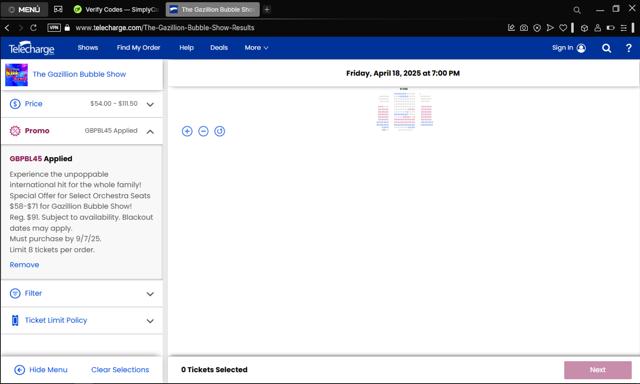The height and width of the screenshot is (384, 640).
Task: Click the Filter funnel icon
Action: (x=15, y=293)
